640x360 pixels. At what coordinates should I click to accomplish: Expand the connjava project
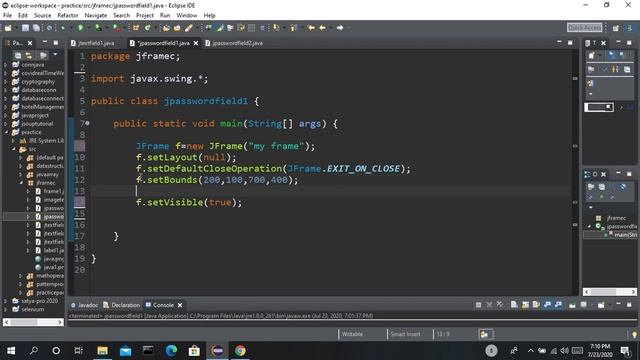(x=6, y=64)
